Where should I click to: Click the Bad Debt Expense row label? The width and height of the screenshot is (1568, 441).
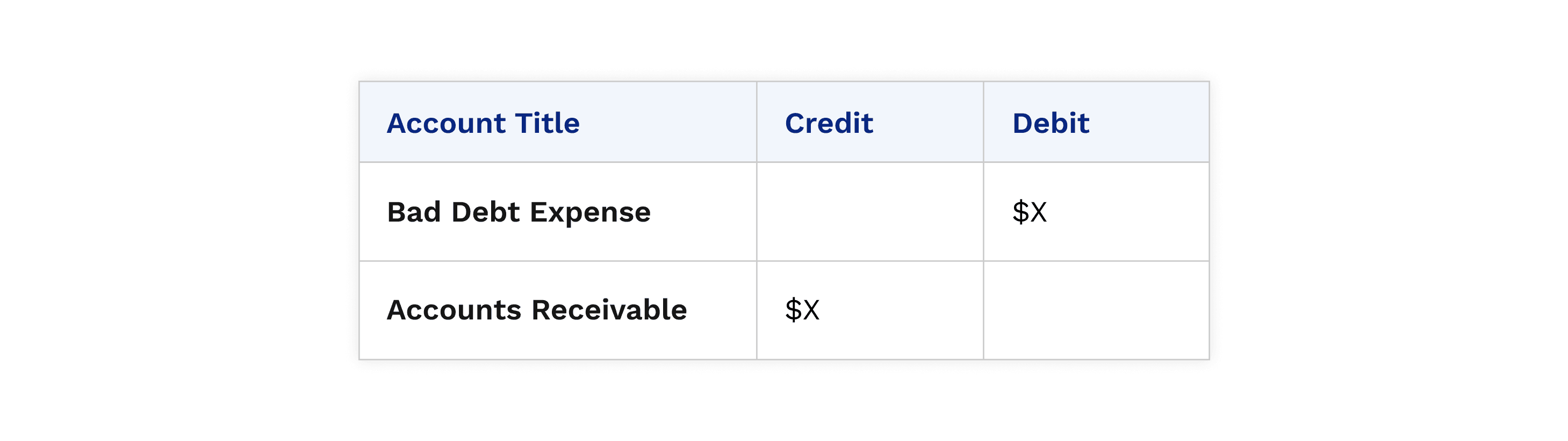519,212
